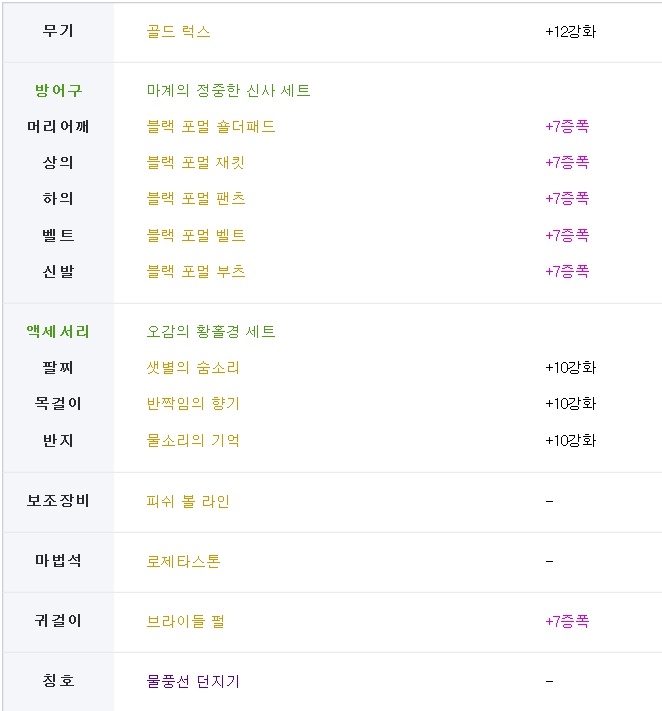Click the 마계의 정중한 신사 세트 link
Screen dimensions: 662x711
(228, 91)
